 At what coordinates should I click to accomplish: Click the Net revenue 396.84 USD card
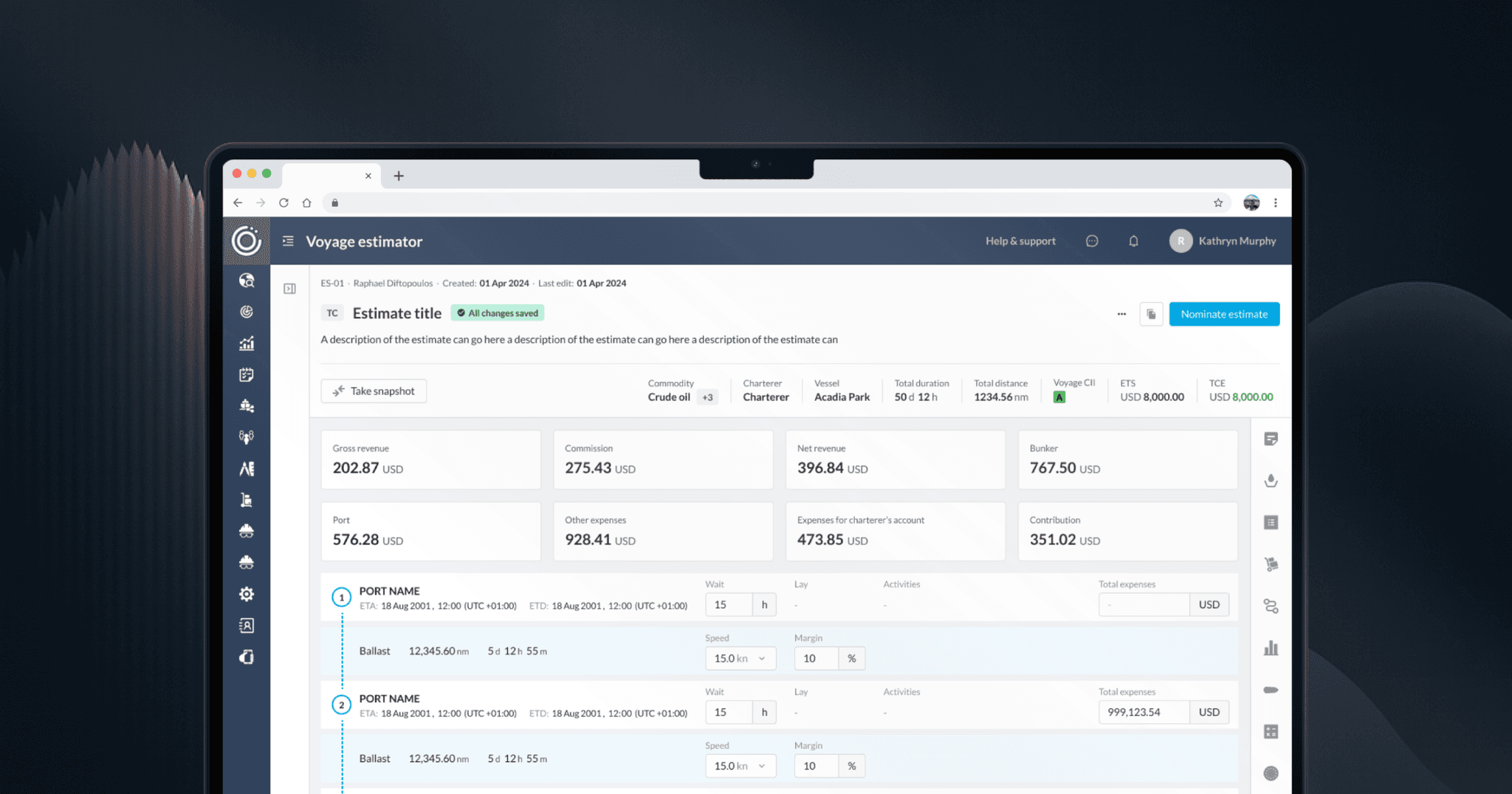(x=896, y=459)
